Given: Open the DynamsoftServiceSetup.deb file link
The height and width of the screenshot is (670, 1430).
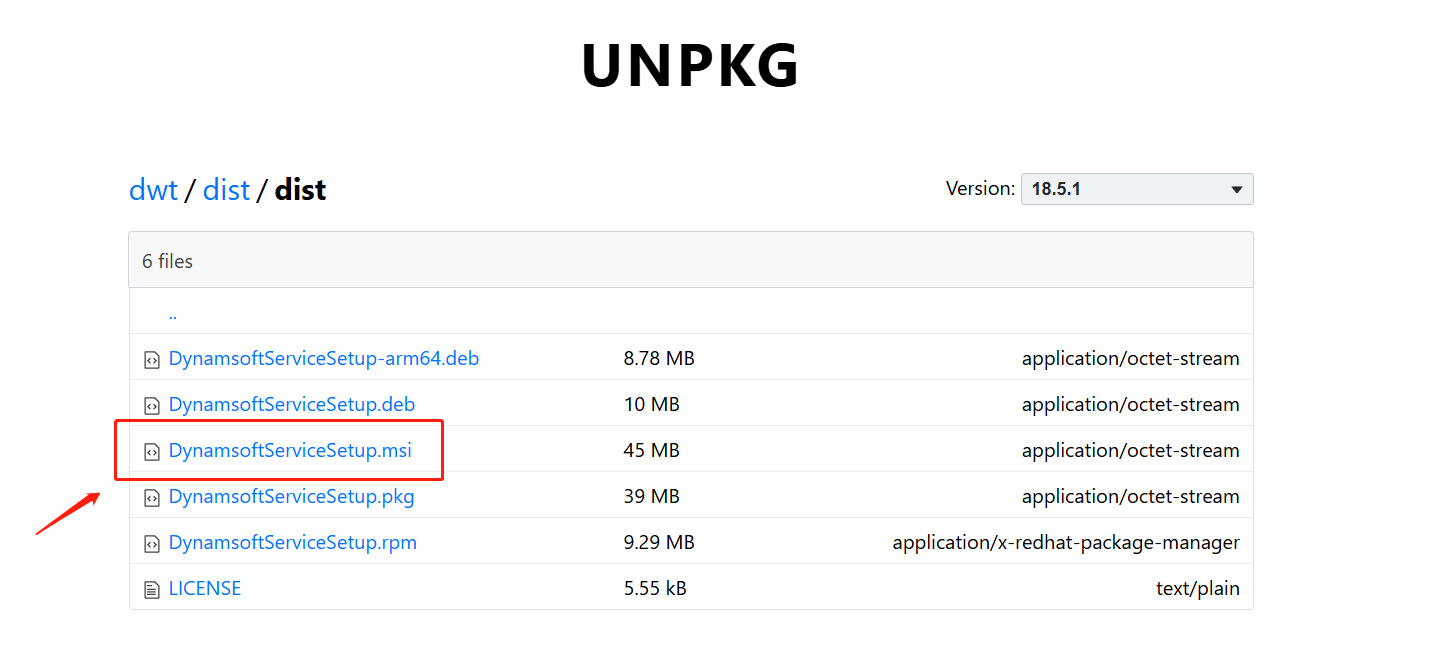Looking at the screenshot, I should 291,404.
